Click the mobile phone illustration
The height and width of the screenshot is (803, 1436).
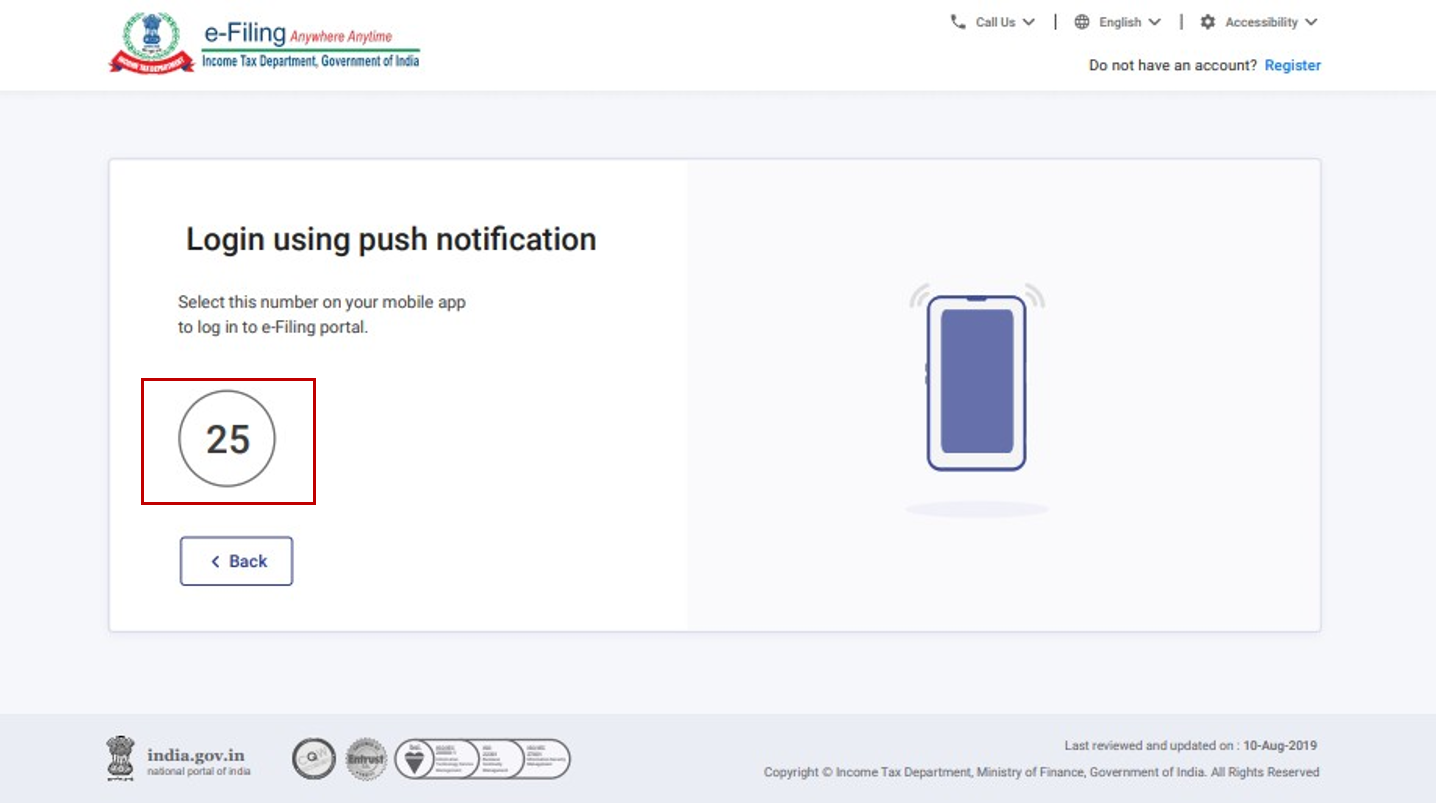(976, 383)
